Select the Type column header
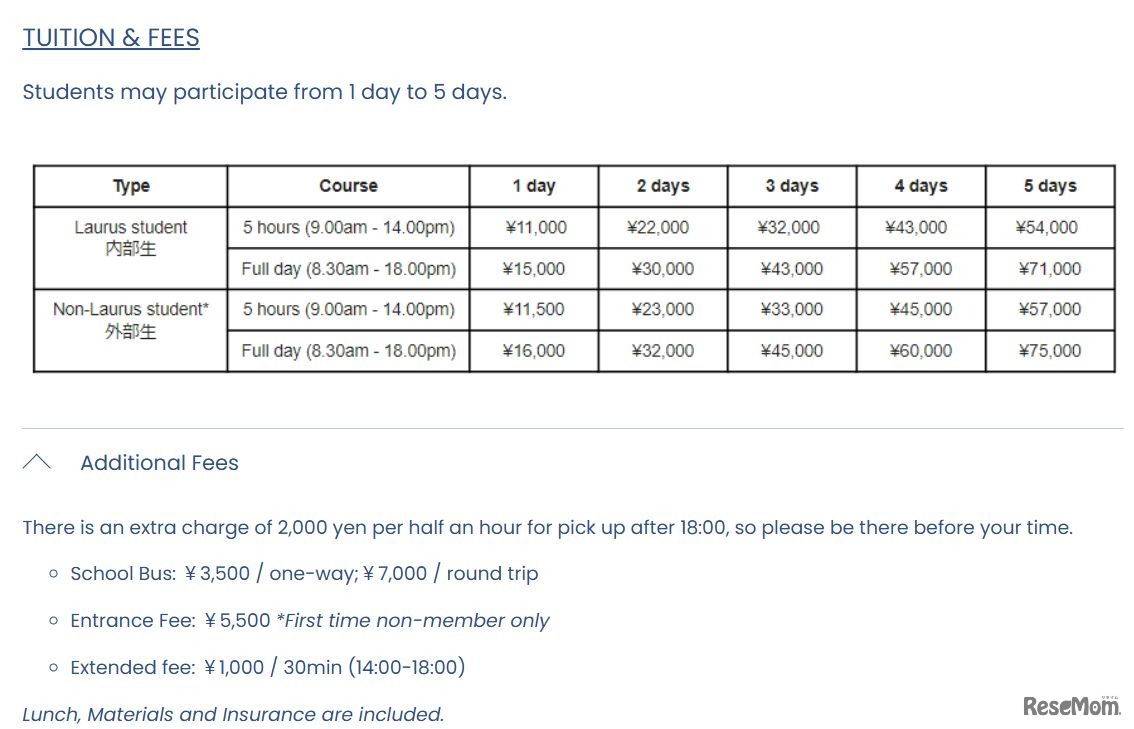Image resolution: width=1134 pixels, height=729 pixels. click(x=131, y=186)
